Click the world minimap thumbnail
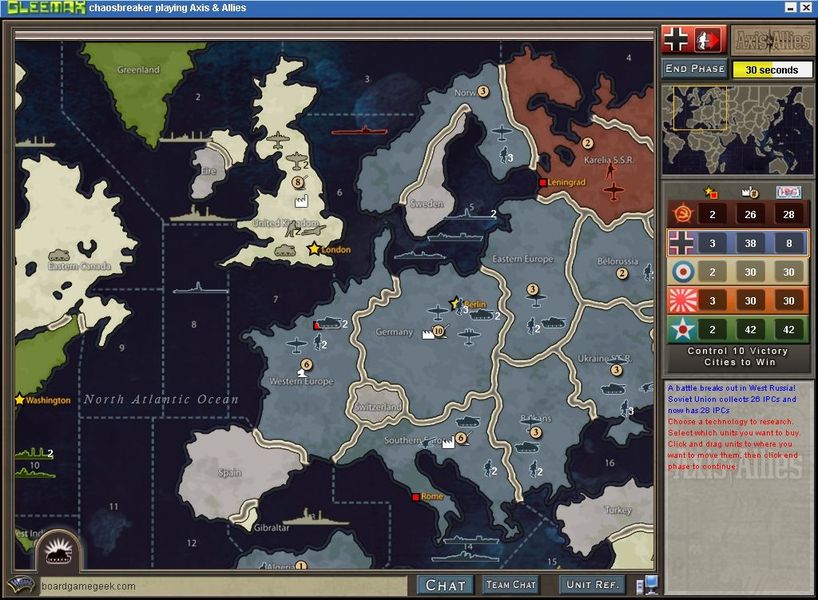This screenshot has width=818, height=600. 738,130
